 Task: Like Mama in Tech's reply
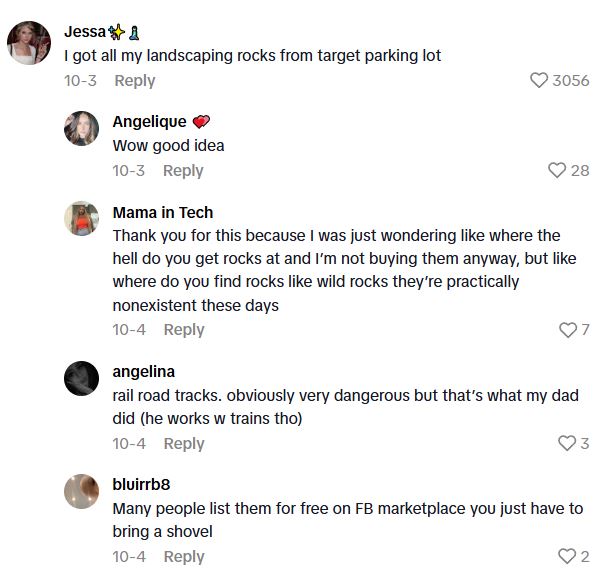point(567,330)
